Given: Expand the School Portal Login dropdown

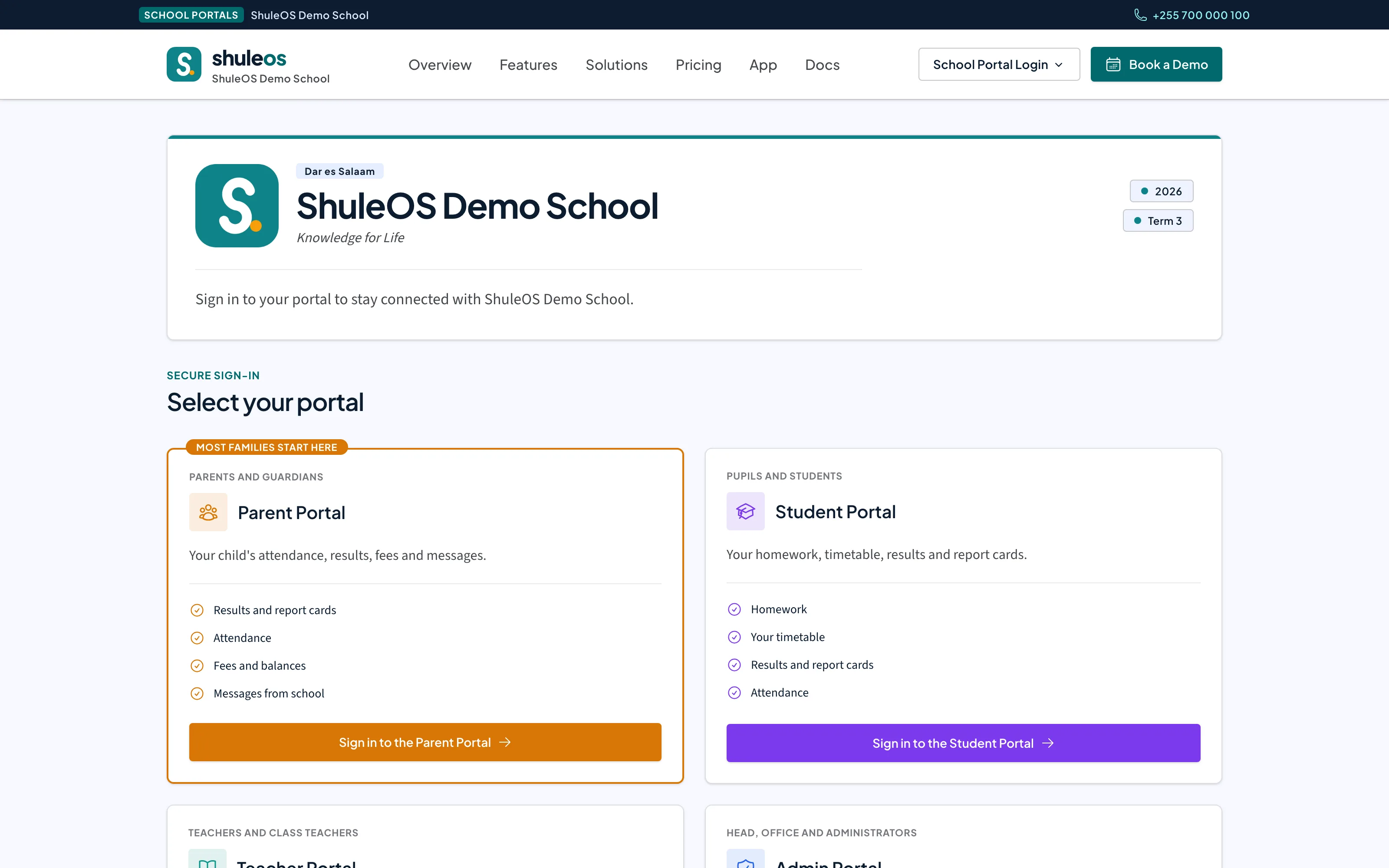Looking at the screenshot, I should tap(999, 64).
